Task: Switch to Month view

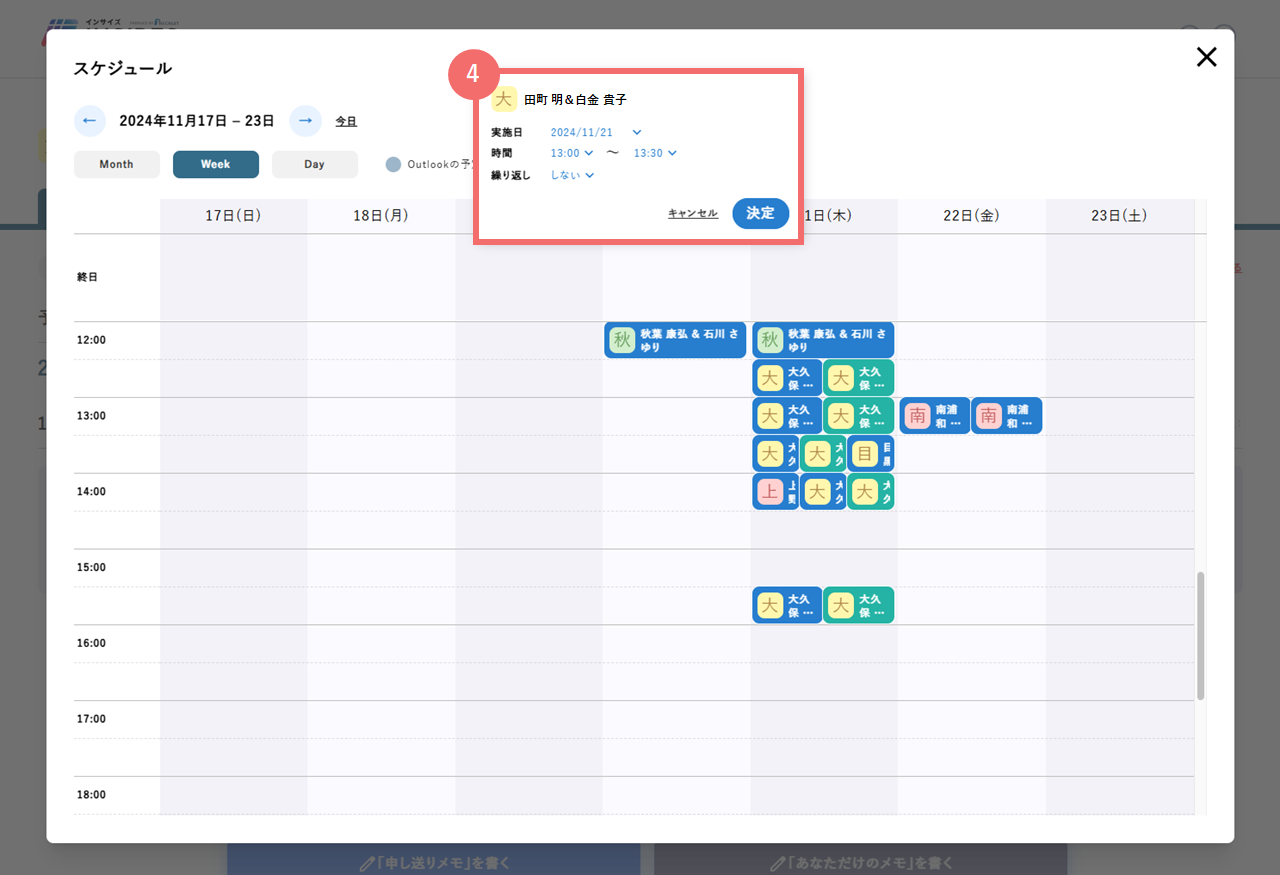Action: (x=117, y=164)
